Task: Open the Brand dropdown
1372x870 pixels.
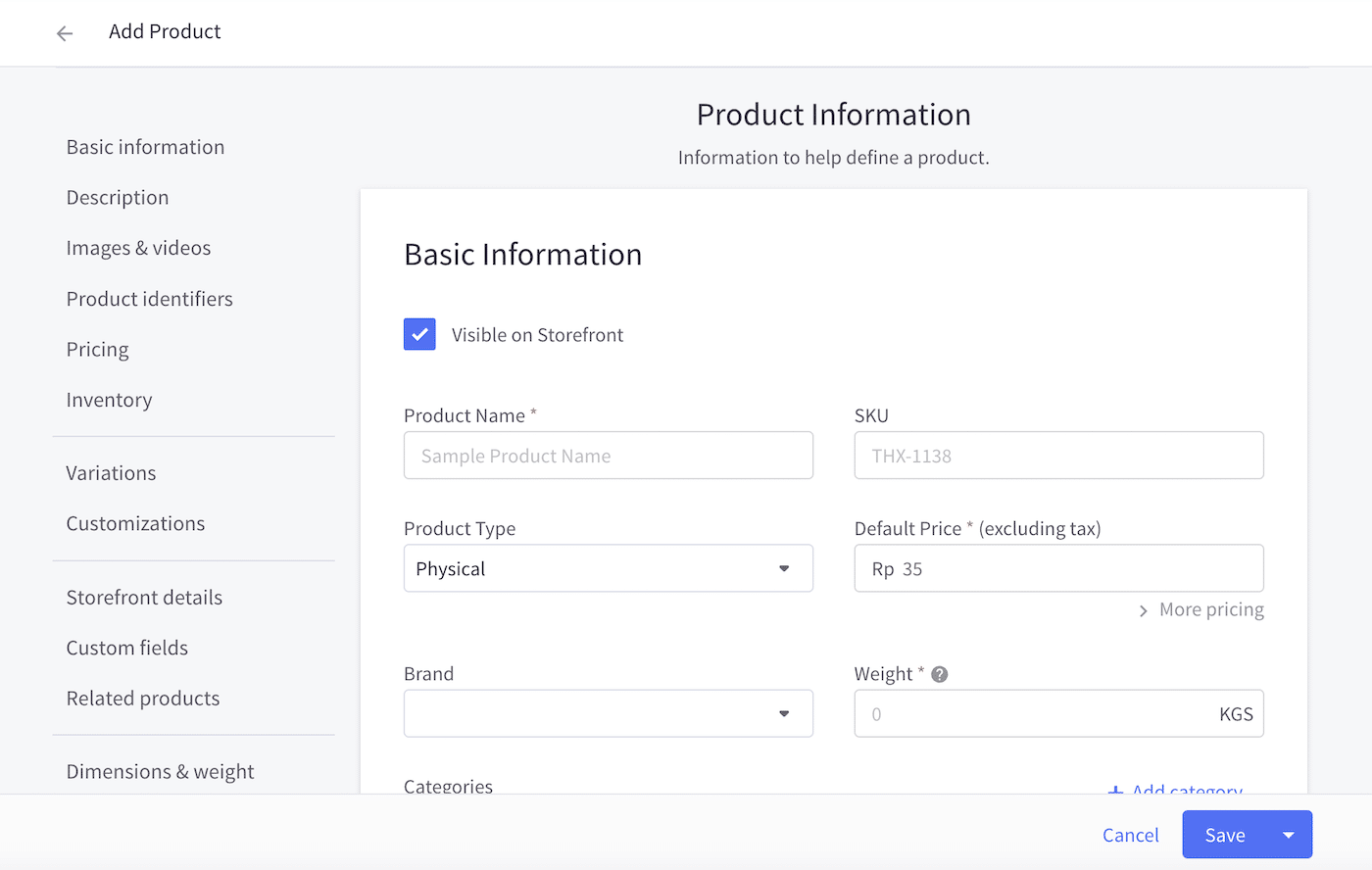Action: point(784,713)
